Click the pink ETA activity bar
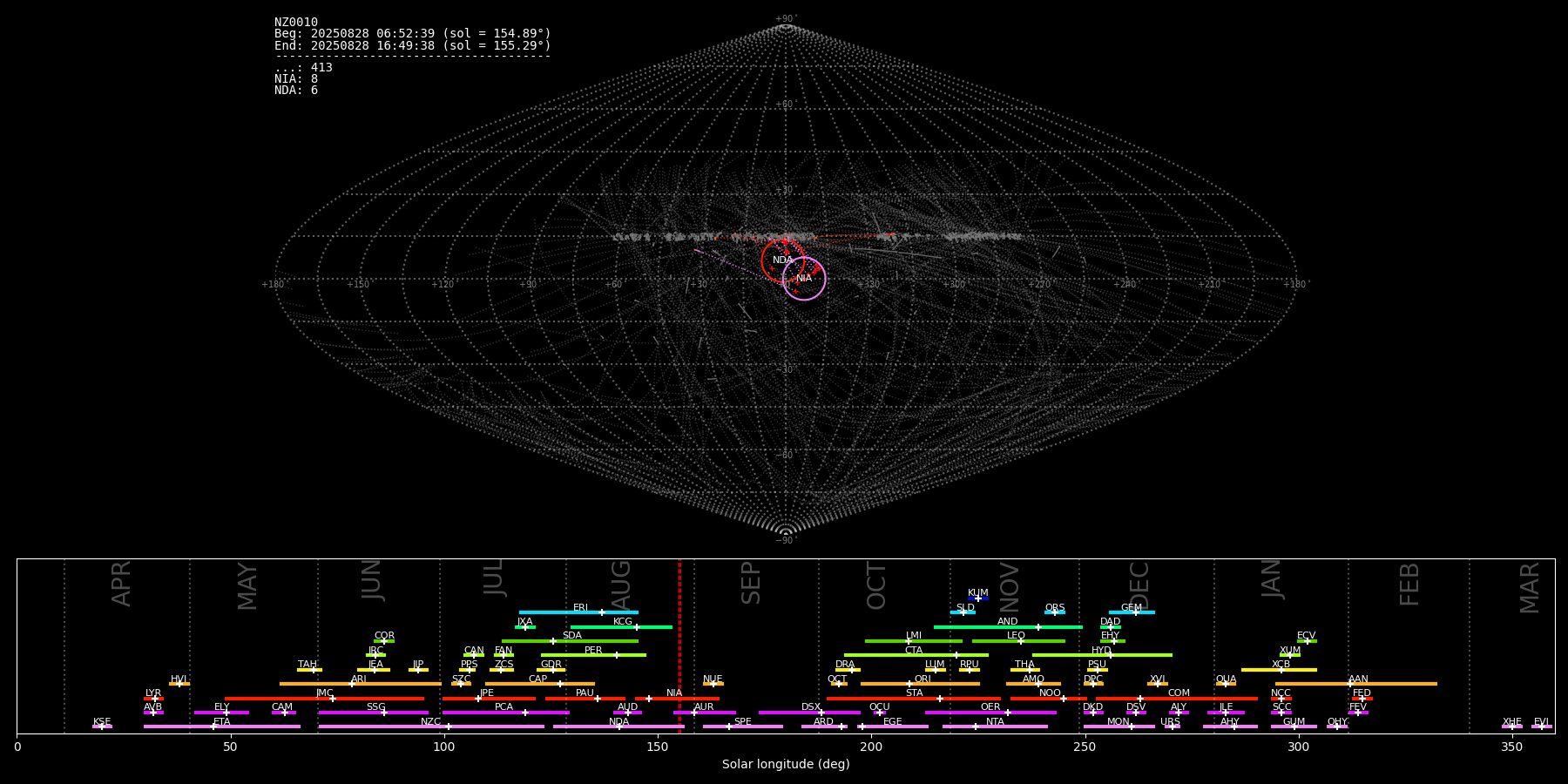This screenshot has height=784, width=1568. click(x=222, y=727)
